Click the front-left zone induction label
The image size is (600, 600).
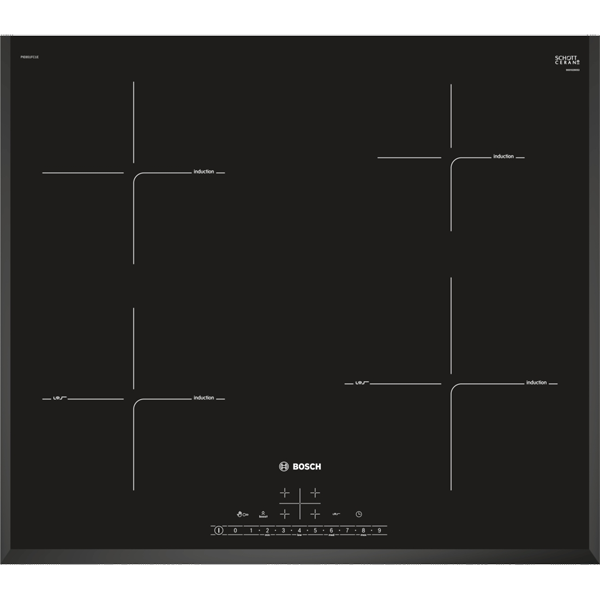(204, 398)
